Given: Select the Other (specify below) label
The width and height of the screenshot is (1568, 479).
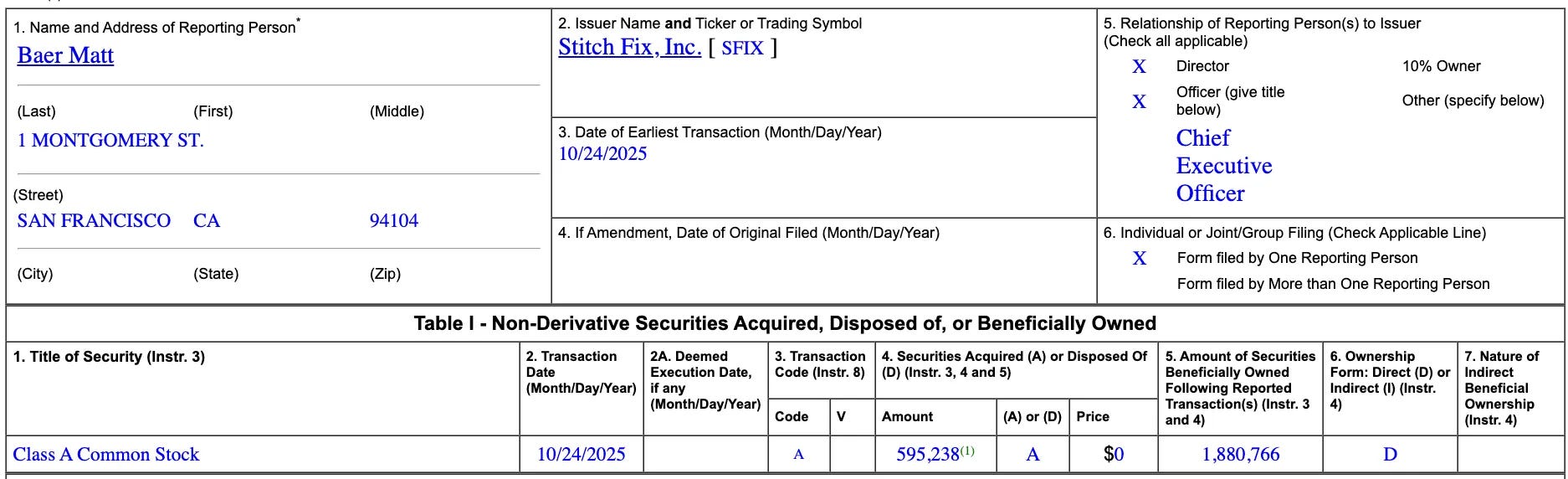Looking at the screenshot, I should tap(1473, 100).
